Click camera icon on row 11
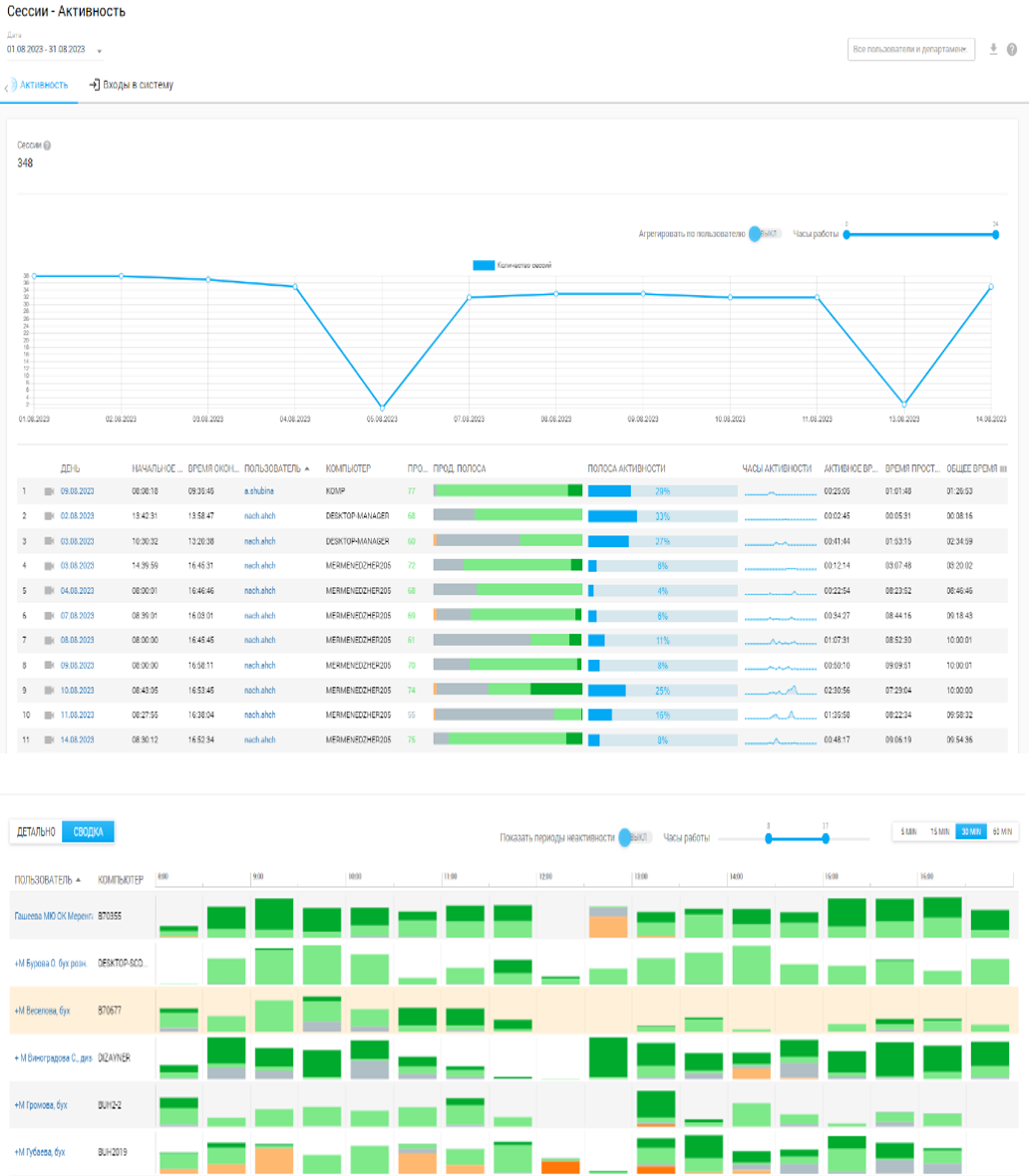This screenshot has width=1029, height=1176. tap(49, 739)
